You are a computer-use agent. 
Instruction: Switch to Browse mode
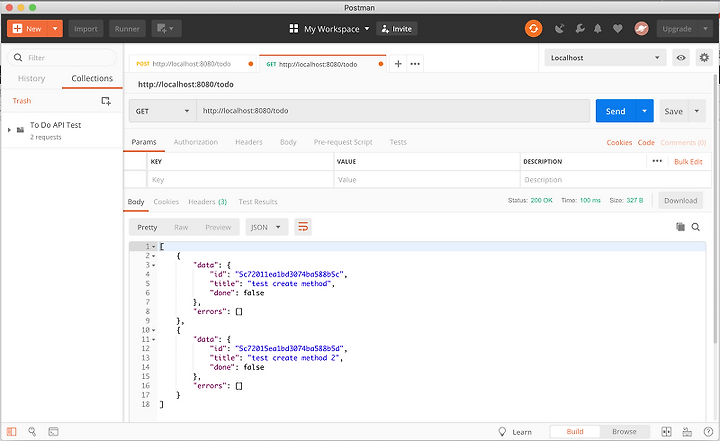tap(624, 431)
